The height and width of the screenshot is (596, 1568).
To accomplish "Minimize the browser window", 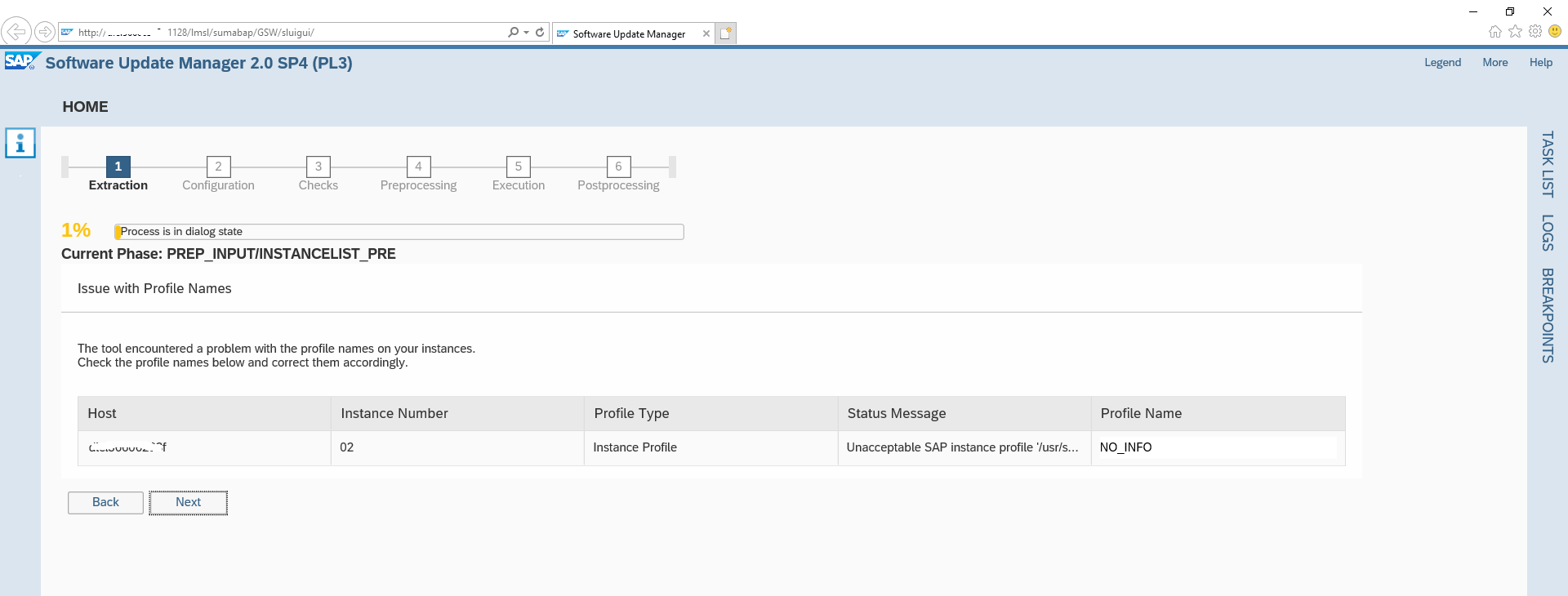I will pyautogui.click(x=1473, y=11).
